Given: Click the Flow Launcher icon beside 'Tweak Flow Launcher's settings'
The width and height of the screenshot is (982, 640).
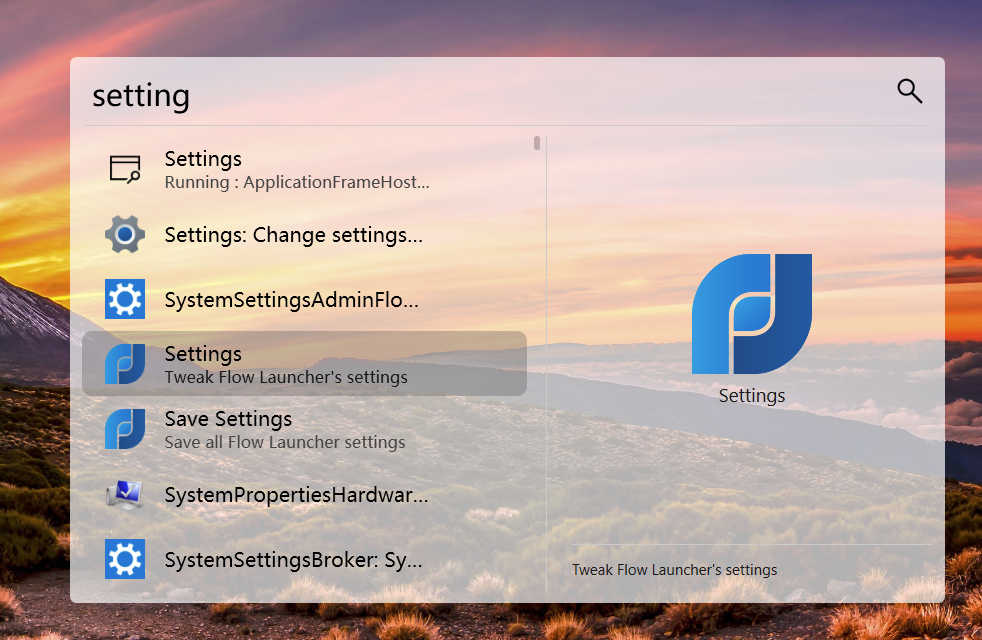Looking at the screenshot, I should pos(125,364).
